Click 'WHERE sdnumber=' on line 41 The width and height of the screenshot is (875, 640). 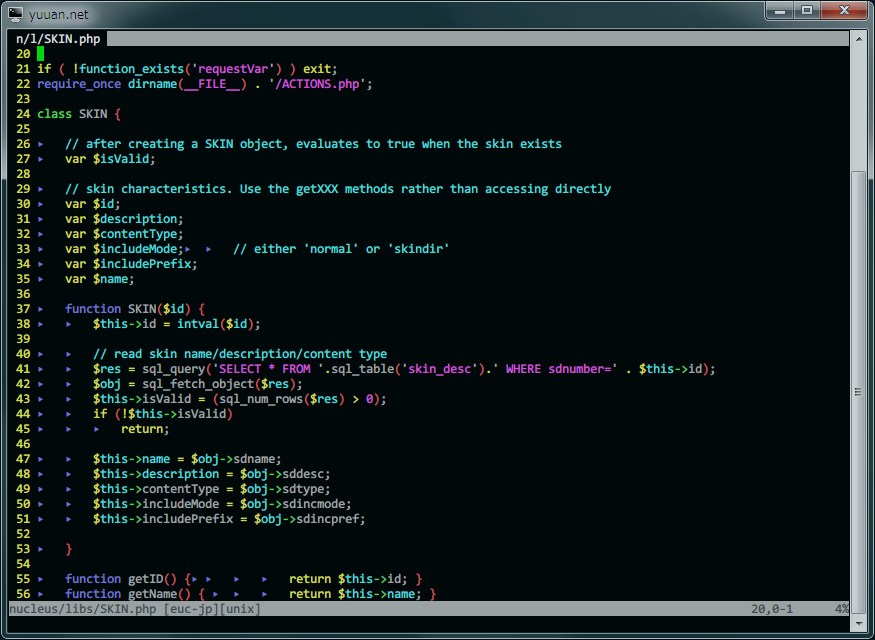point(559,369)
